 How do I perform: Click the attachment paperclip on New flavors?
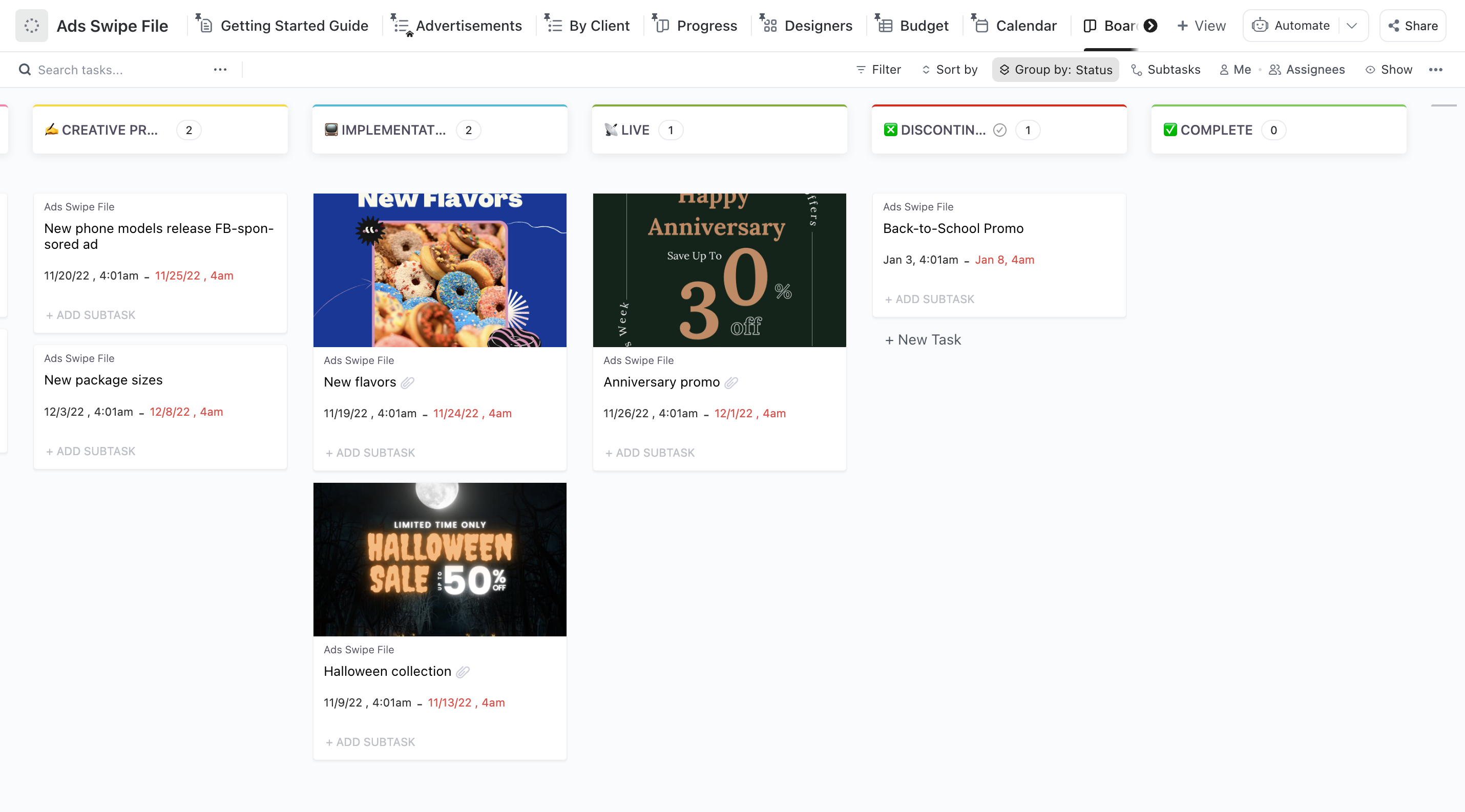point(407,382)
